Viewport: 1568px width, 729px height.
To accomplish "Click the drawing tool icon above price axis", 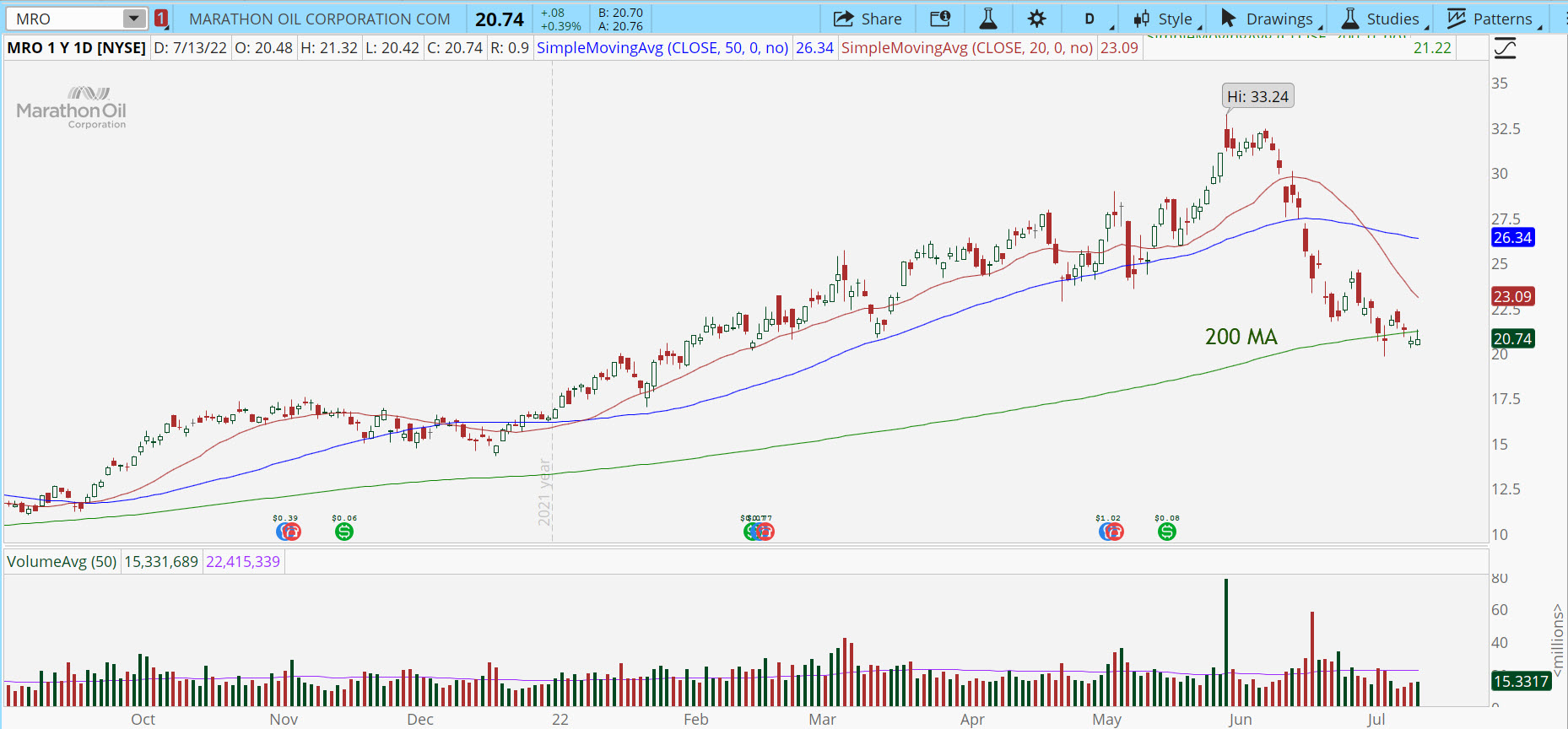I will click(1505, 48).
